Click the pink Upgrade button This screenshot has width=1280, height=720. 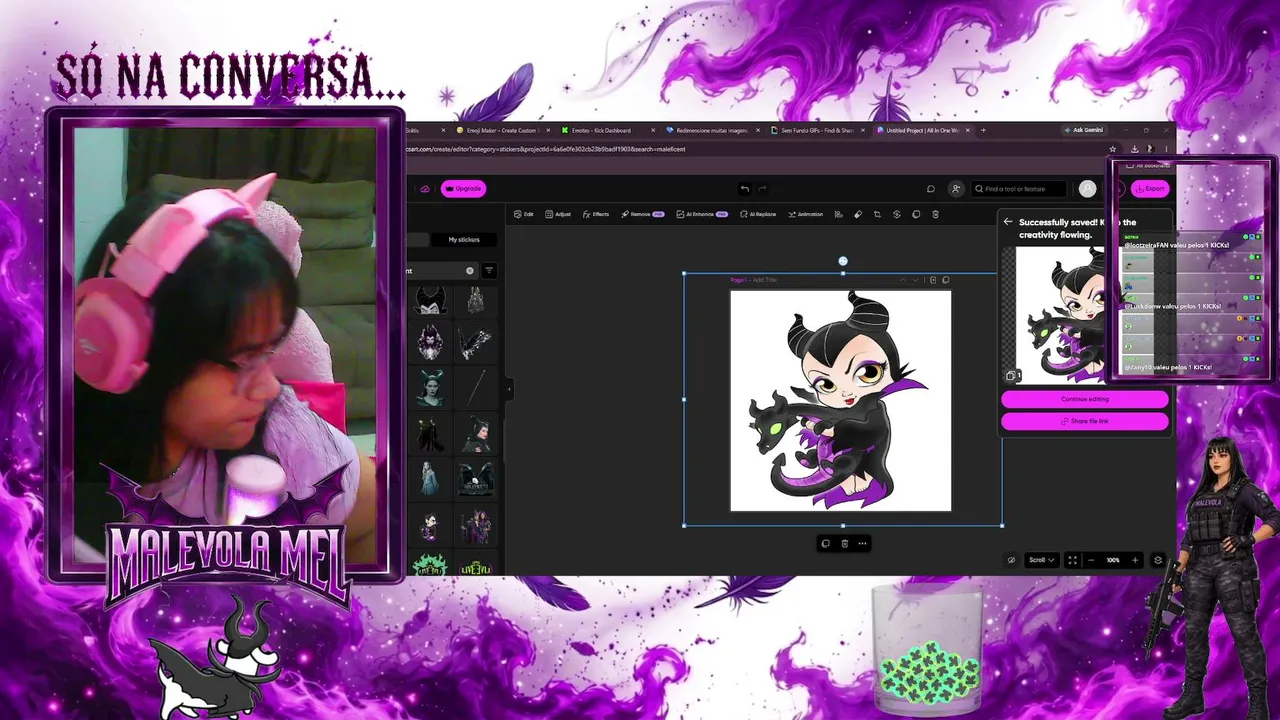464,188
